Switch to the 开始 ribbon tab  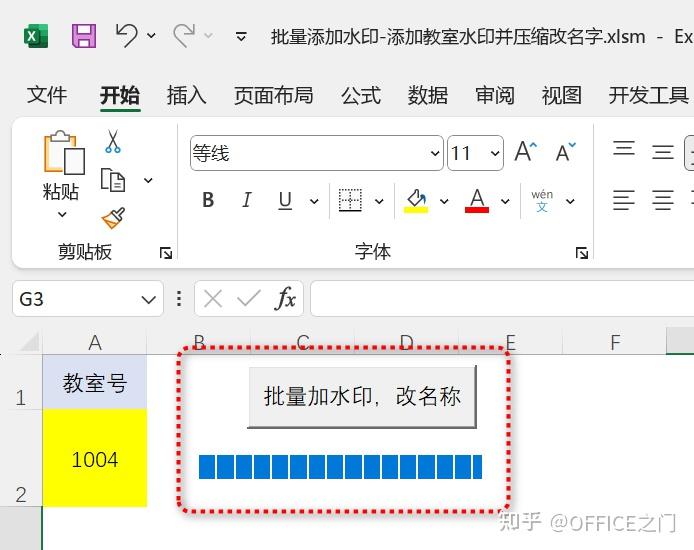(x=120, y=95)
